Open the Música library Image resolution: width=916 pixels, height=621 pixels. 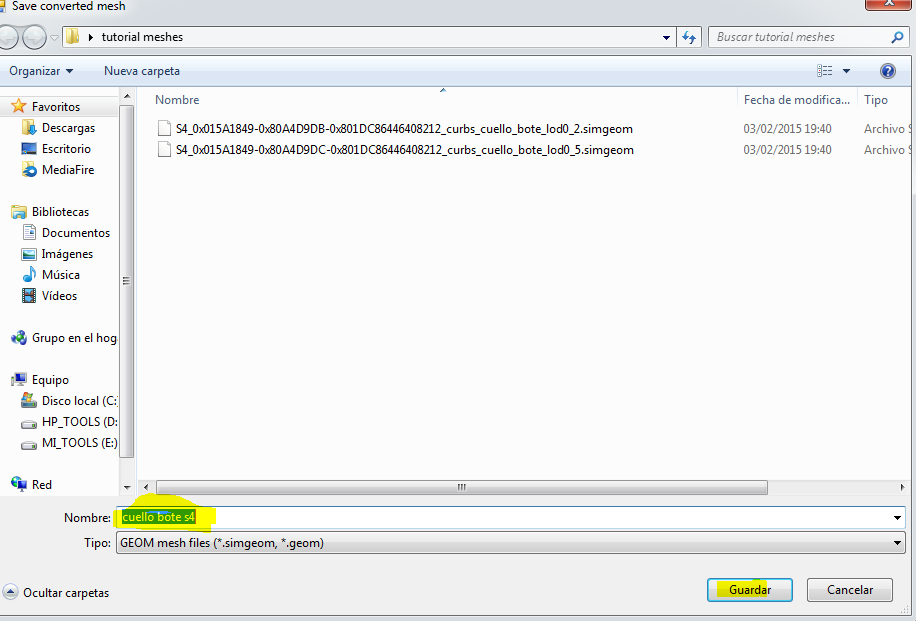coord(60,275)
